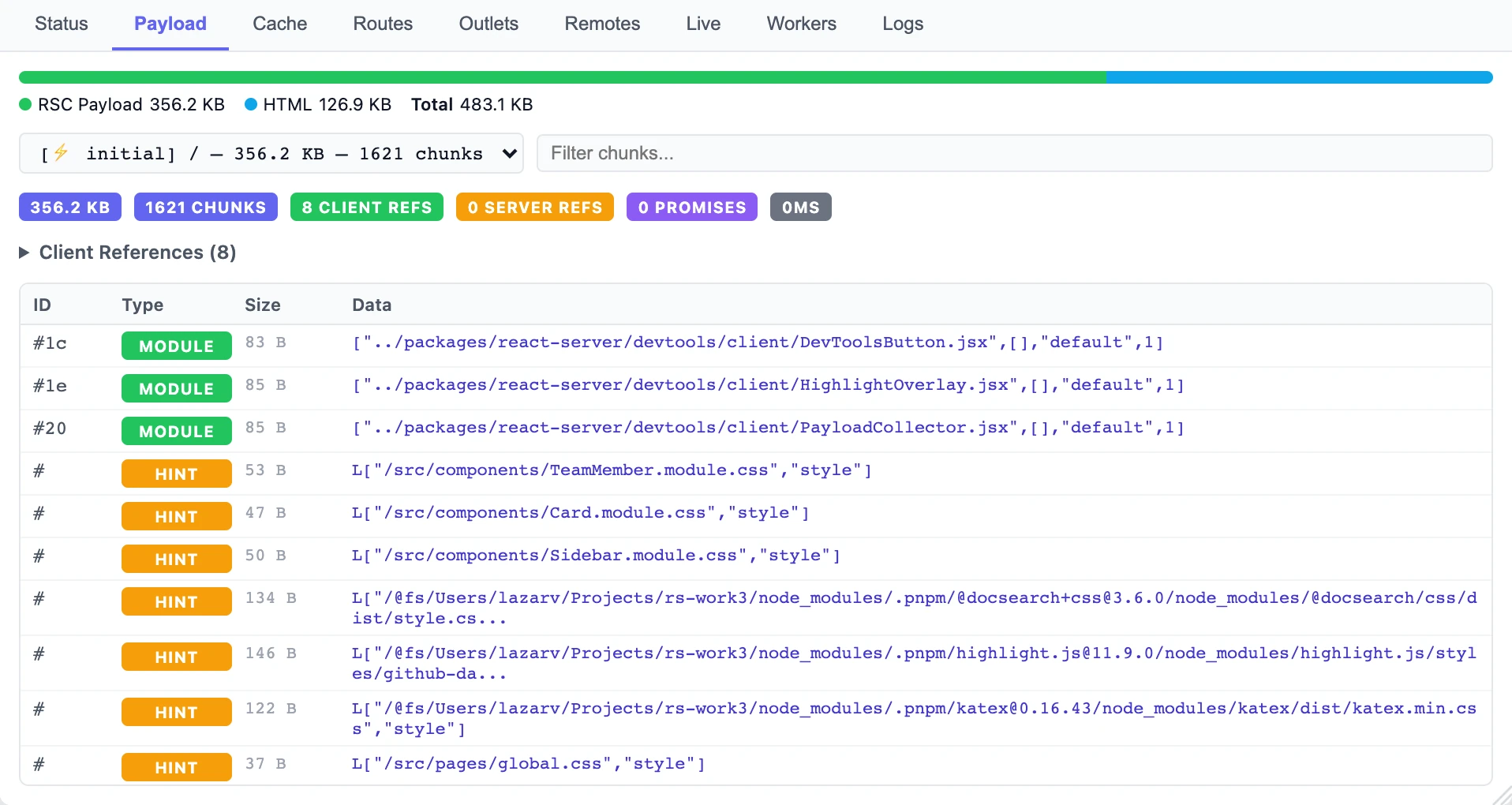Select the katex.min.css hint data entry
Image resolution: width=1512 pixels, height=805 pixels.
click(x=913, y=718)
